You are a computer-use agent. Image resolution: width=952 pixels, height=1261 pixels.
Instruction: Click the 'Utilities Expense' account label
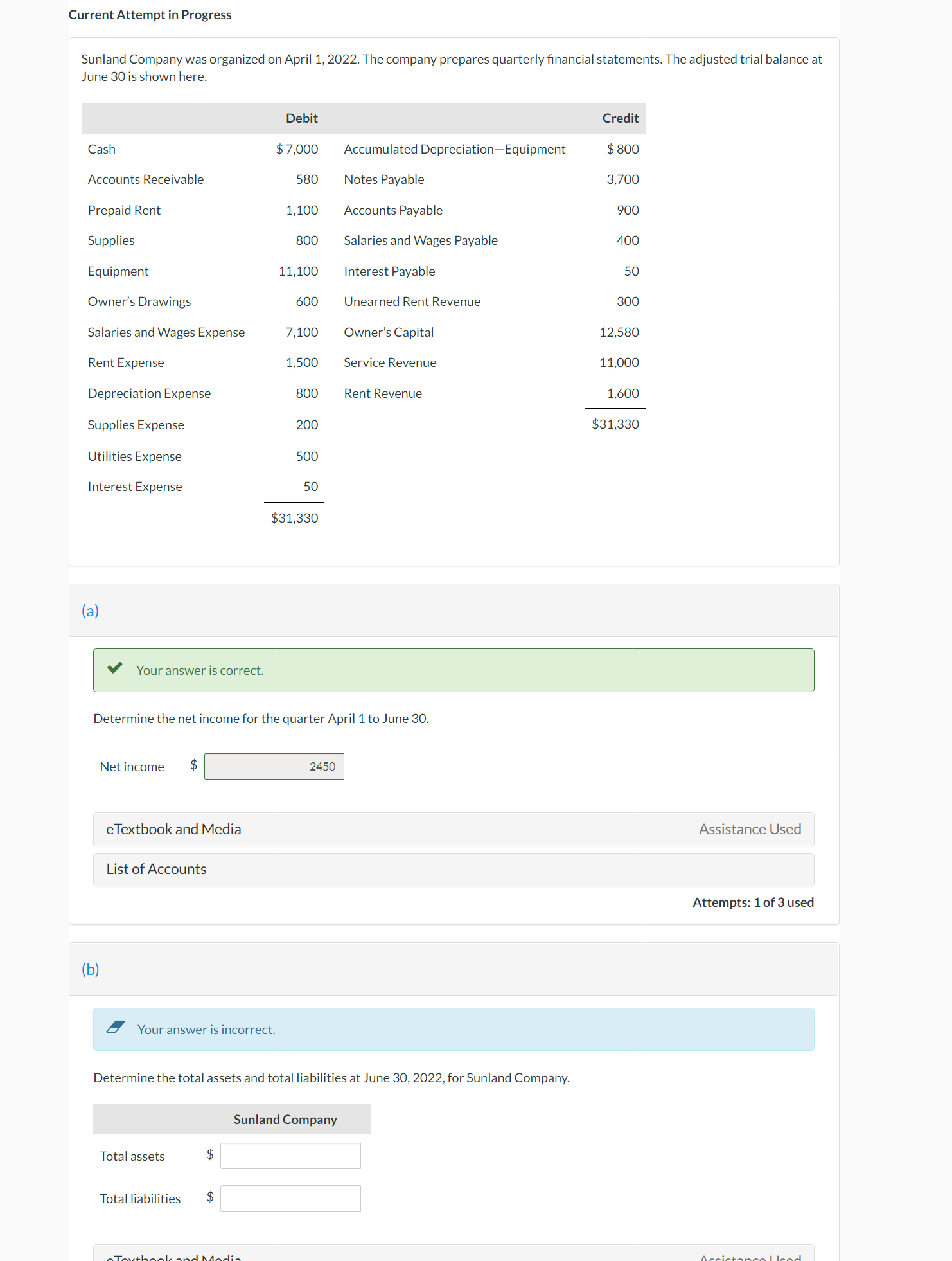[x=135, y=456]
